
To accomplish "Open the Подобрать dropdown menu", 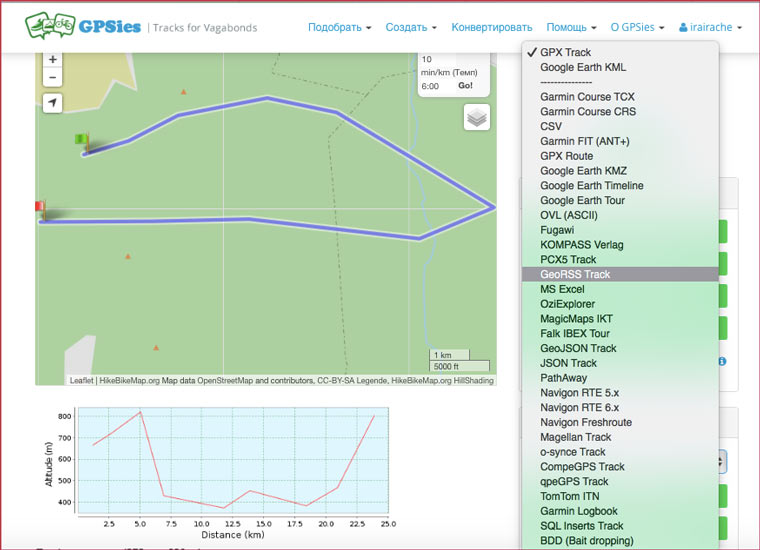I will click(339, 28).
